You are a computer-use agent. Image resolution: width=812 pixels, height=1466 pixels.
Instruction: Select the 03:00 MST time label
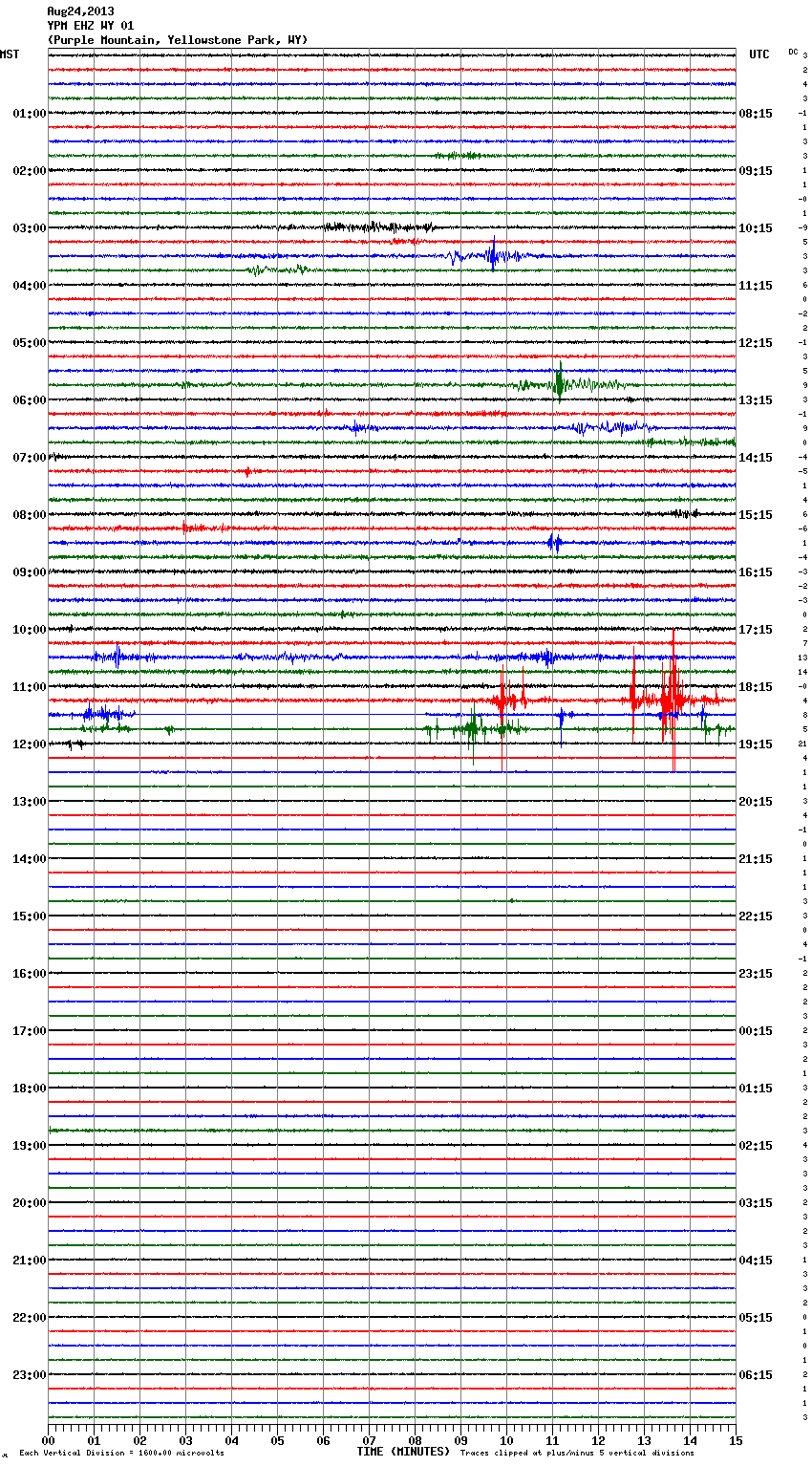point(30,228)
